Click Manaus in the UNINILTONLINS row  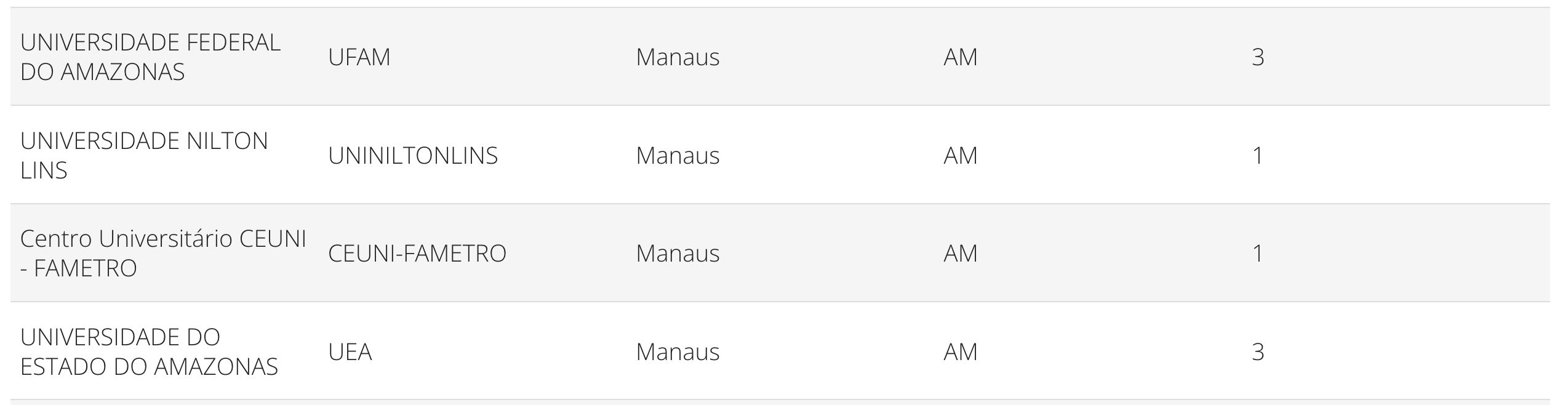678,156
